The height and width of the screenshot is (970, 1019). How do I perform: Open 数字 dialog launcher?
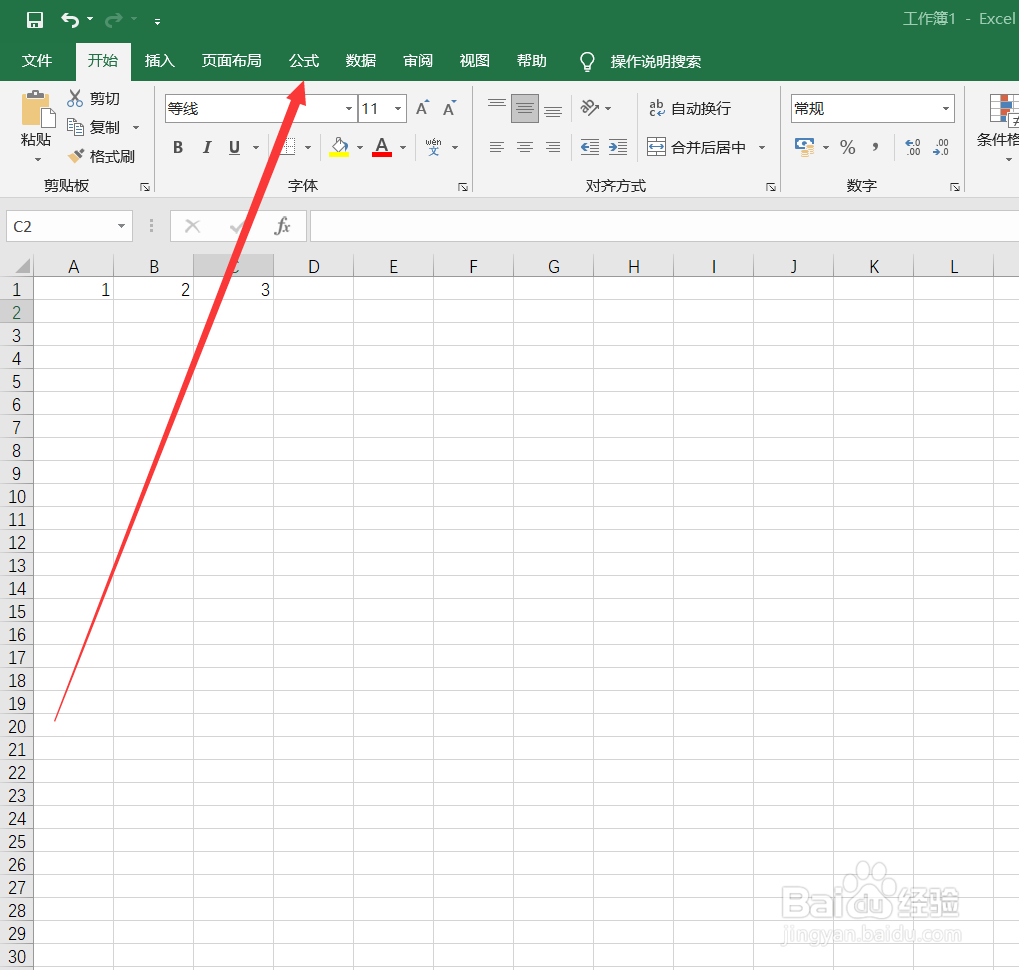(x=955, y=187)
